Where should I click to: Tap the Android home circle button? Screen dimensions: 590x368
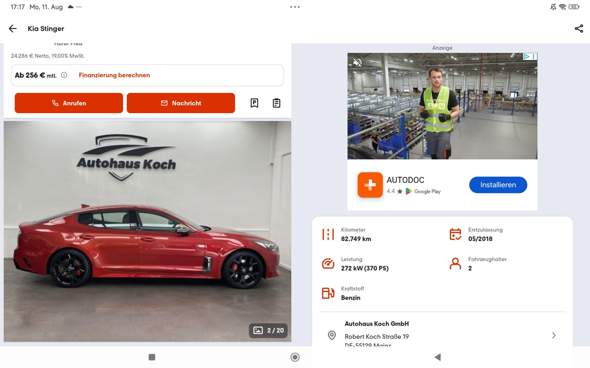click(x=295, y=357)
